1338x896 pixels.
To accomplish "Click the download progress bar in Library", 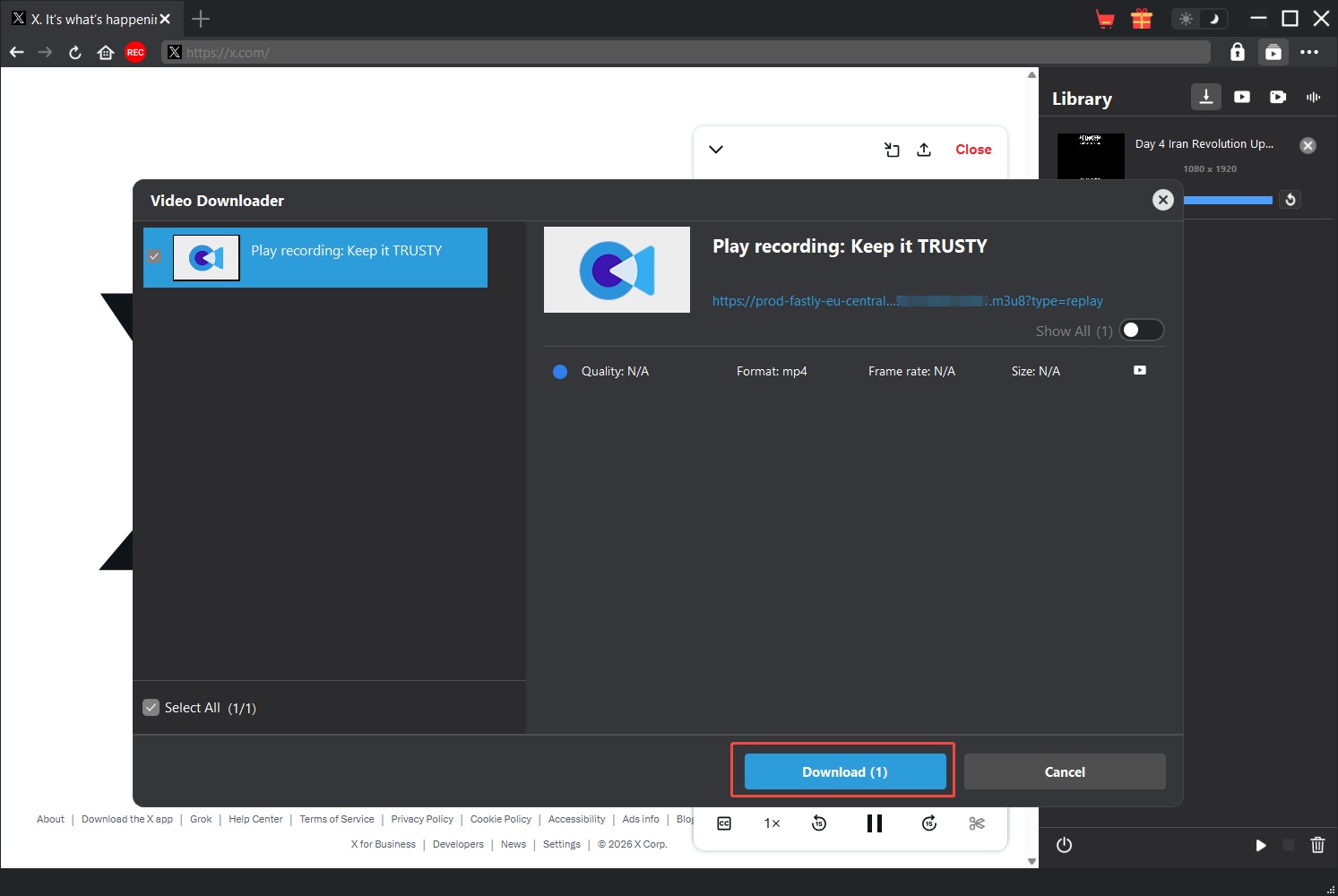I will point(1227,201).
